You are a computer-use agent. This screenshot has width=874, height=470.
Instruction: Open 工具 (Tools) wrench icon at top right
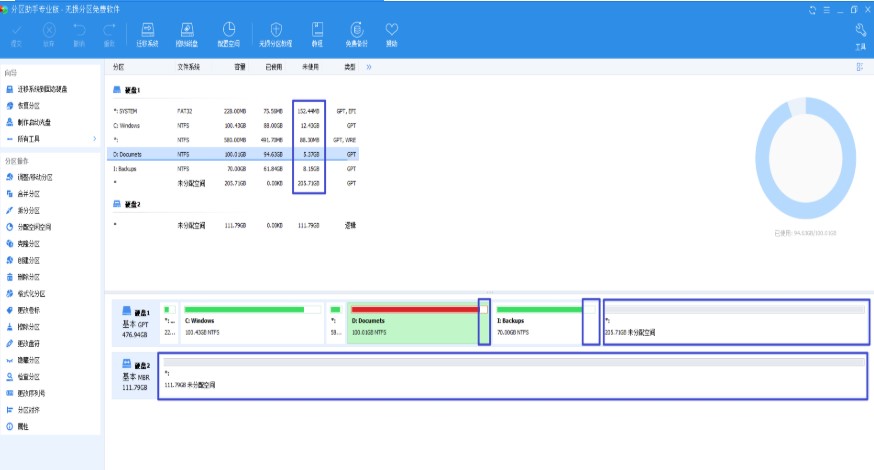(x=860, y=36)
